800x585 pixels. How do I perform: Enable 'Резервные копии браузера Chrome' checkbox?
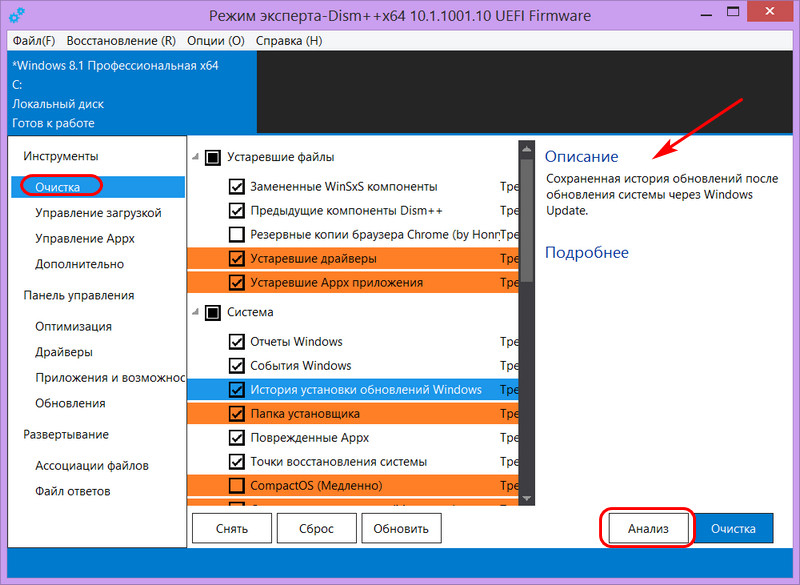click(x=236, y=235)
